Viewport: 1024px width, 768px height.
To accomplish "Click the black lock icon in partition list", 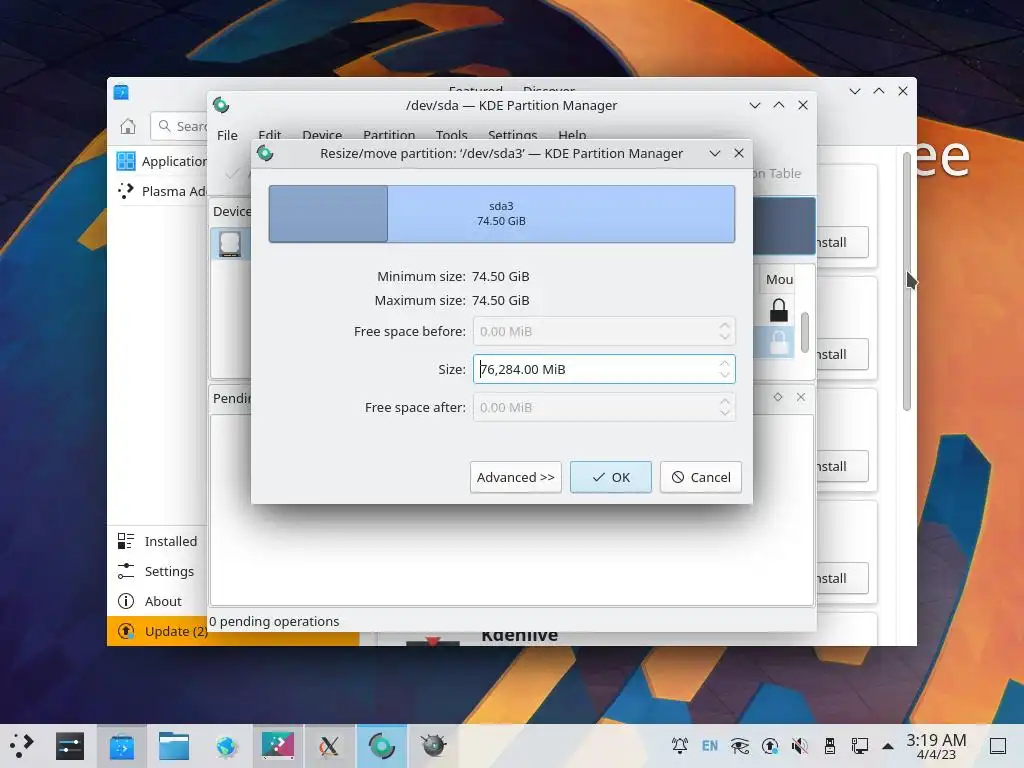I will pyautogui.click(x=778, y=310).
